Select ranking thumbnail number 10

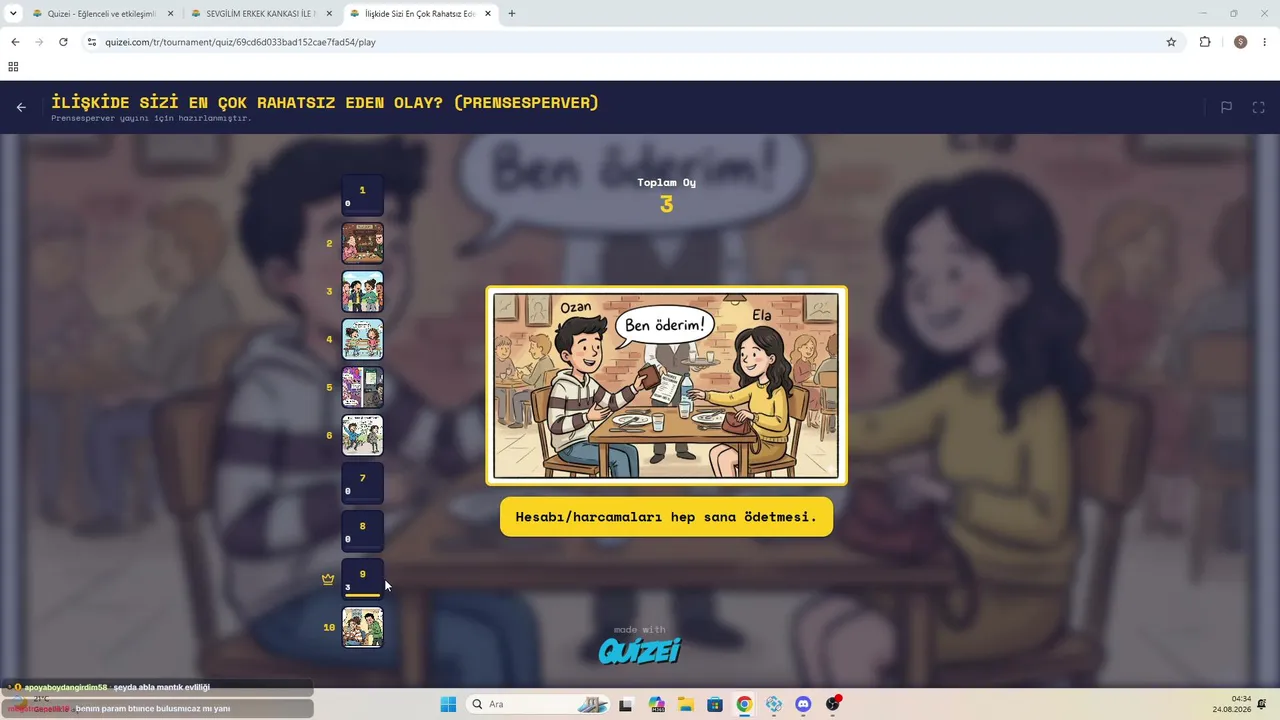(363, 628)
